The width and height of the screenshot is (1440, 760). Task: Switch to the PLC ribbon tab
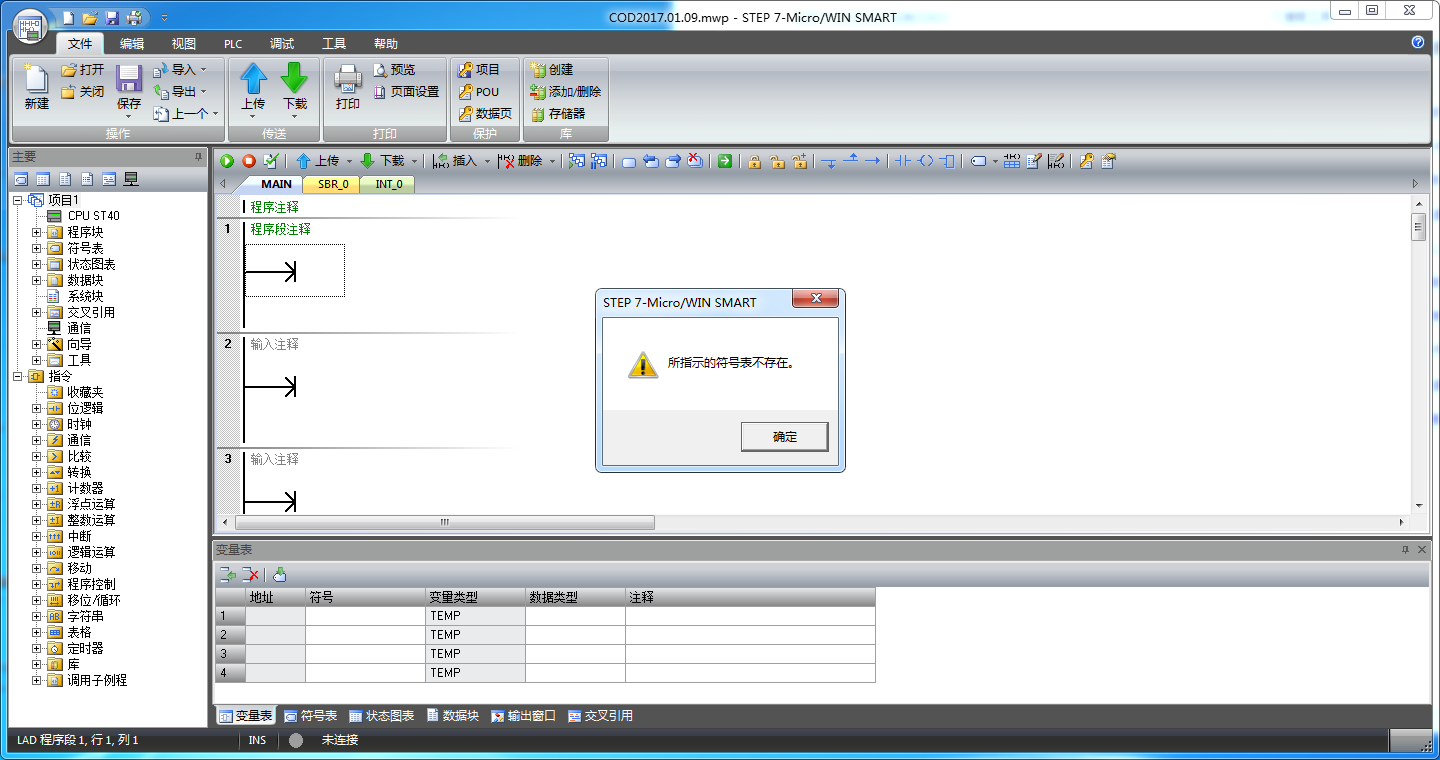tap(233, 44)
